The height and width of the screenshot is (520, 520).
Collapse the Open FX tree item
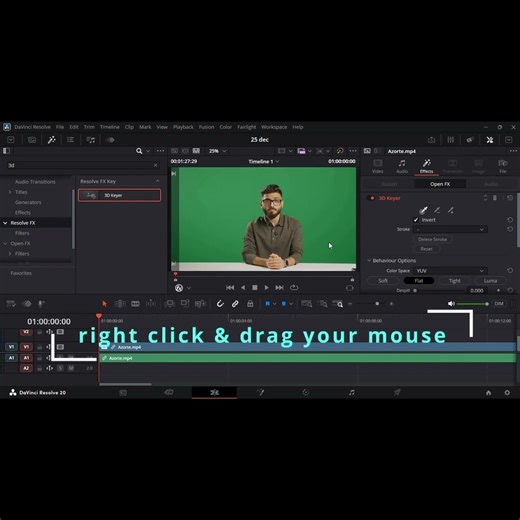[x=5, y=243]
